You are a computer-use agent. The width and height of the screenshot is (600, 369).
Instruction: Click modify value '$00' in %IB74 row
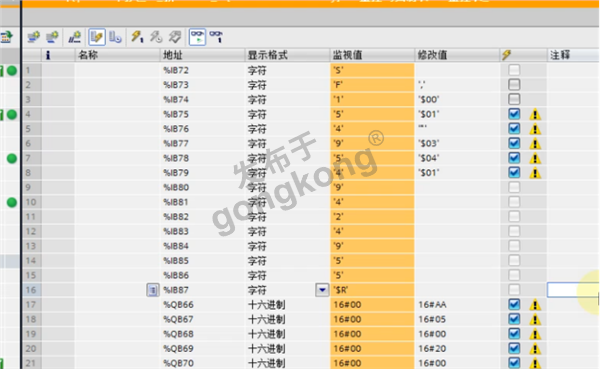coord(428,100)
